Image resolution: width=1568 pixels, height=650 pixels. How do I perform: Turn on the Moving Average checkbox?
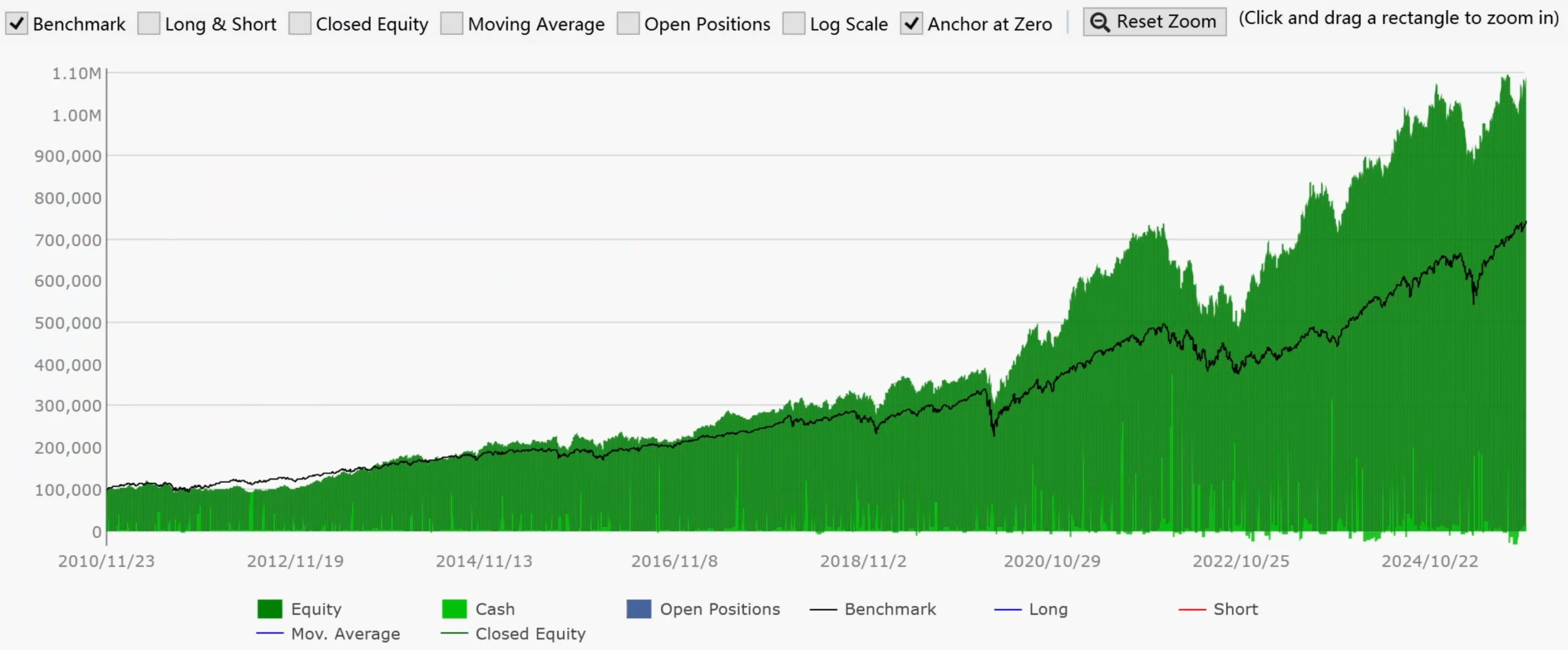coord(451,24)
